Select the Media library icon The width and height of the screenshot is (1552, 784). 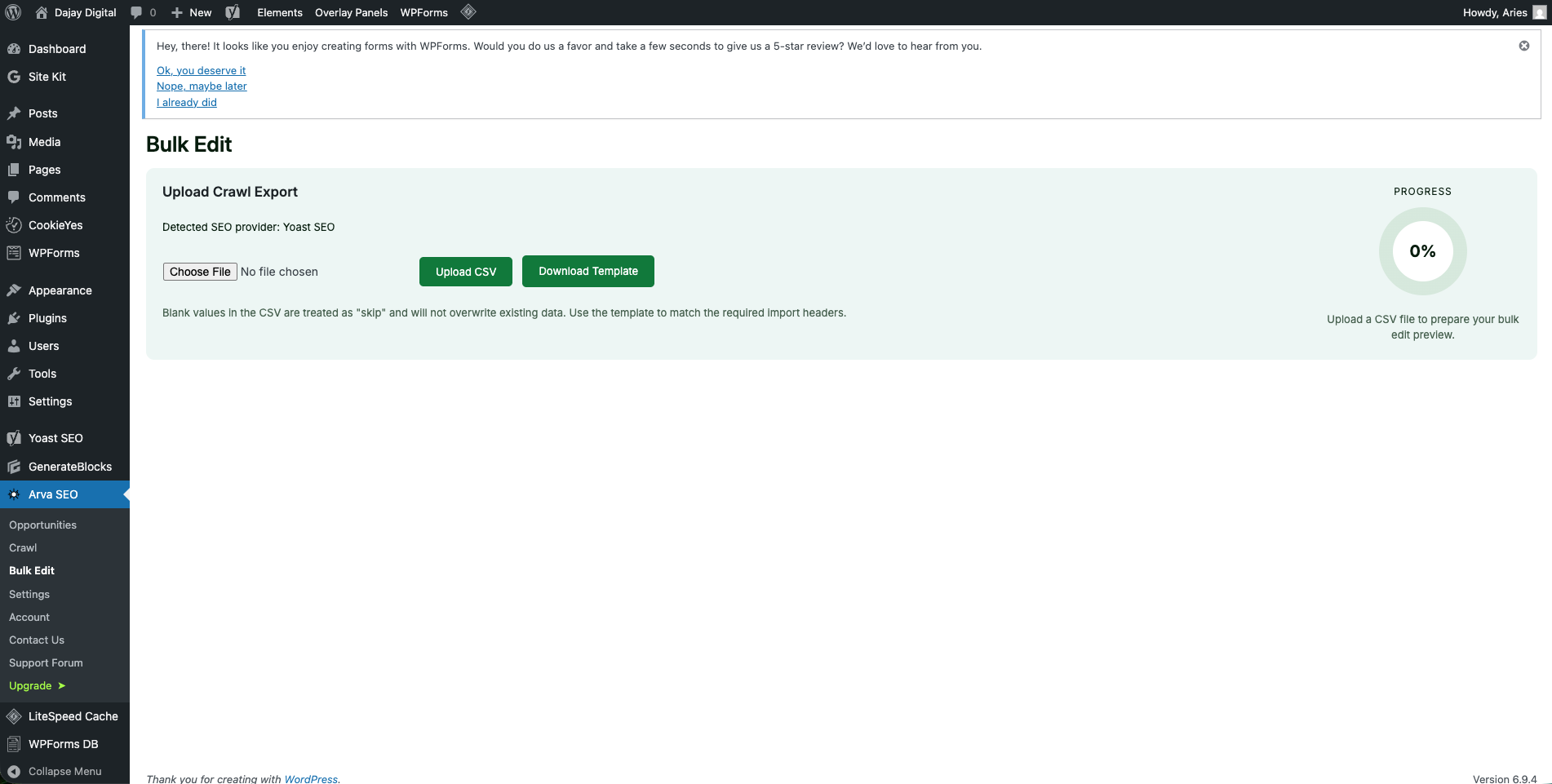coord(14,142)
